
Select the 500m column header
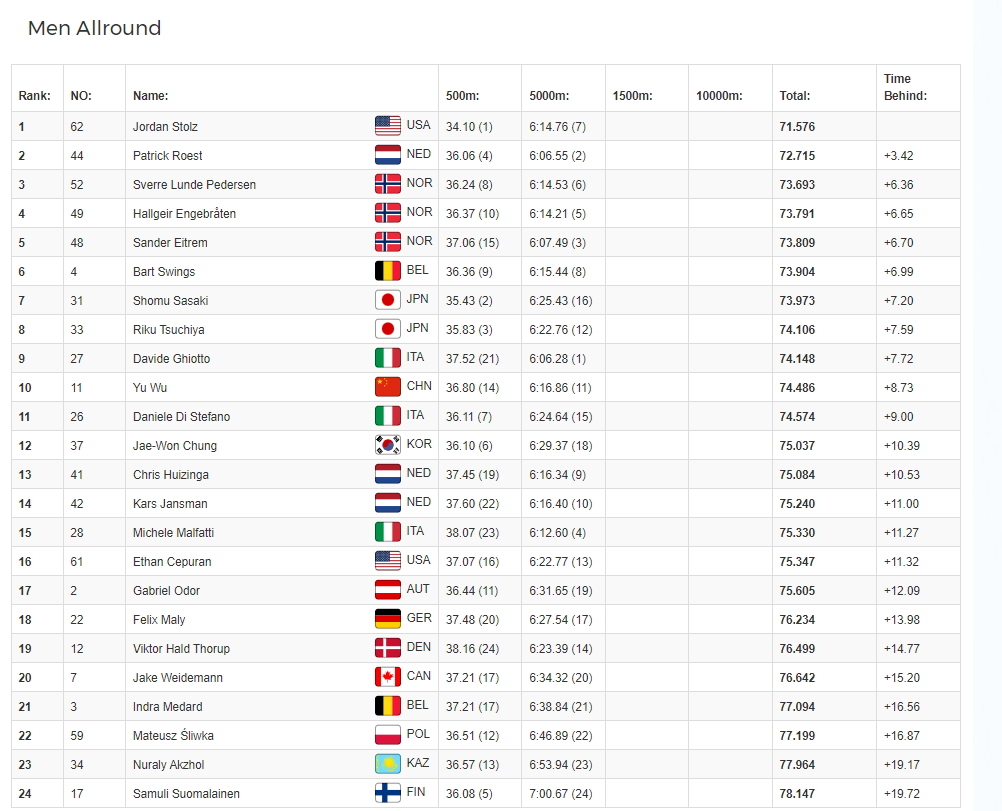click(463, 96)
